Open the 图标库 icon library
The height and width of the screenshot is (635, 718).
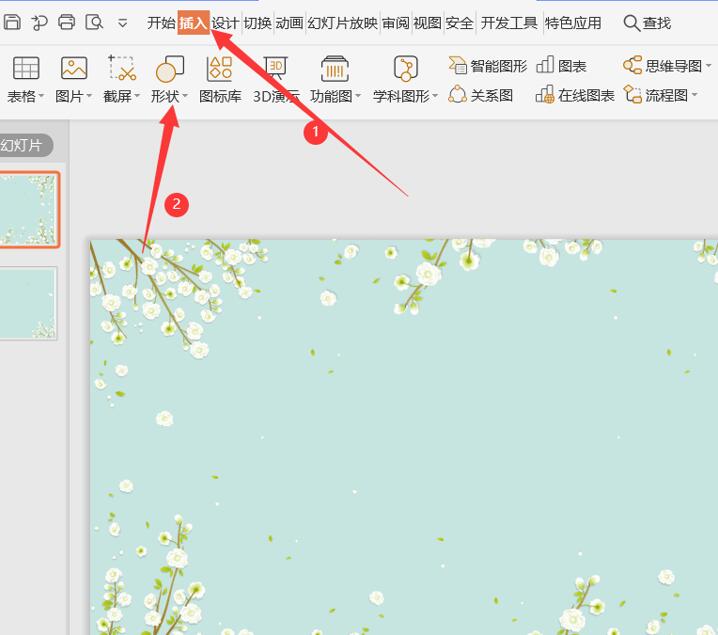(x=220, y=78)
